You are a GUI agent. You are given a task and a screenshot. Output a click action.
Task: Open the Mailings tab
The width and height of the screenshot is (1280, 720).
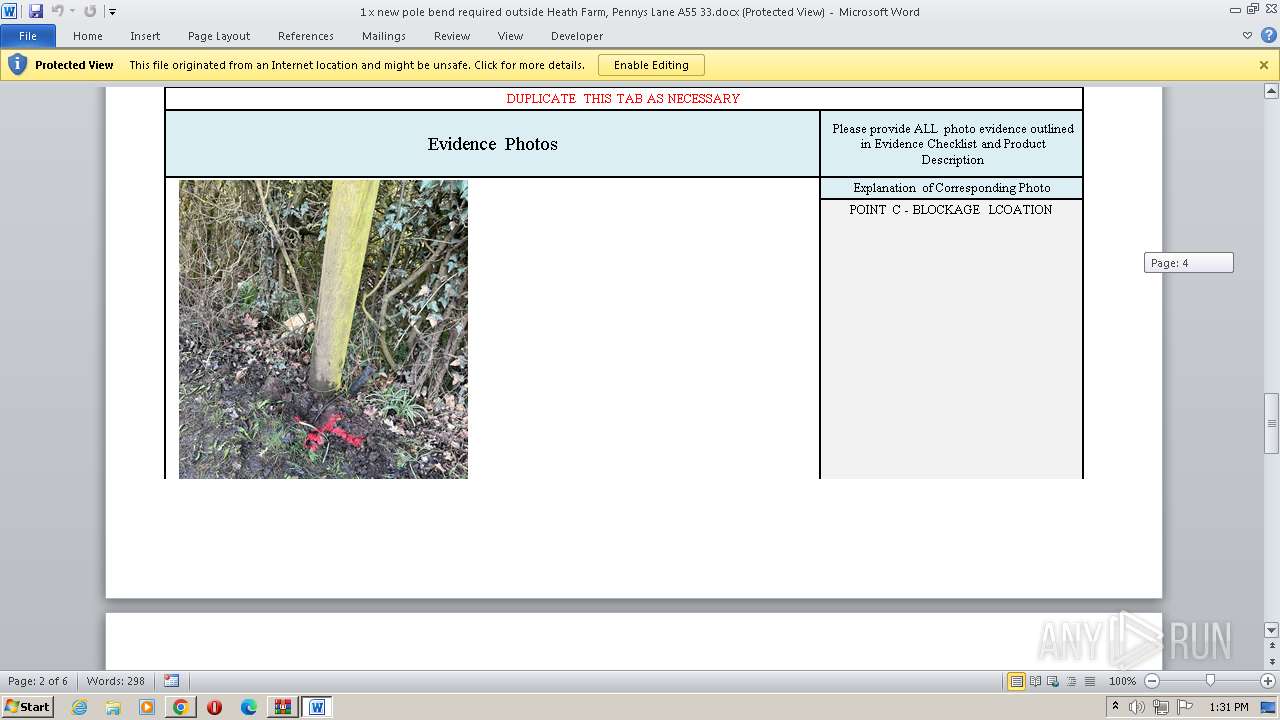[x=384, y=36]
